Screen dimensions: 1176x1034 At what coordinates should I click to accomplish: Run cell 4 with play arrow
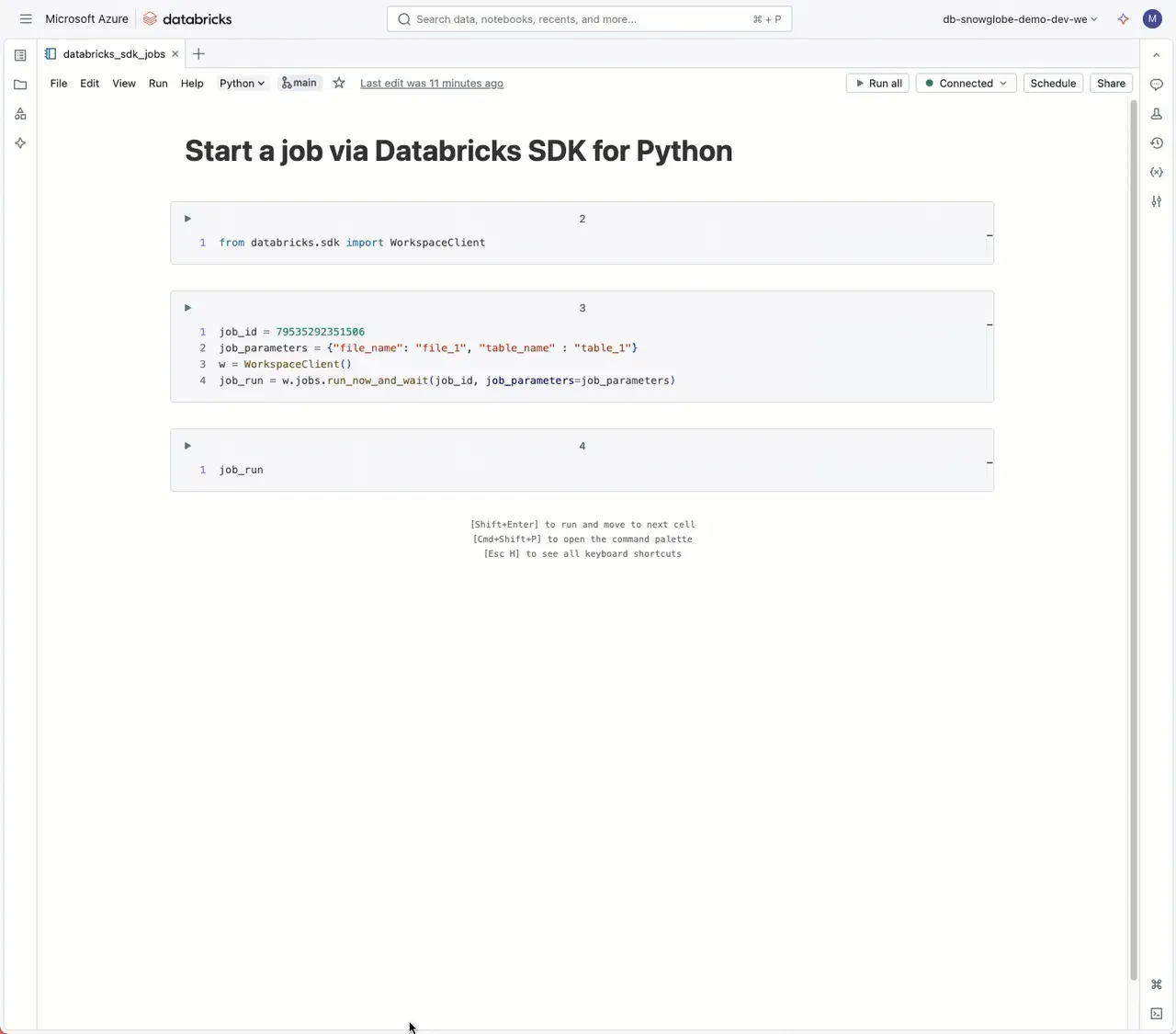coord(187,446)
